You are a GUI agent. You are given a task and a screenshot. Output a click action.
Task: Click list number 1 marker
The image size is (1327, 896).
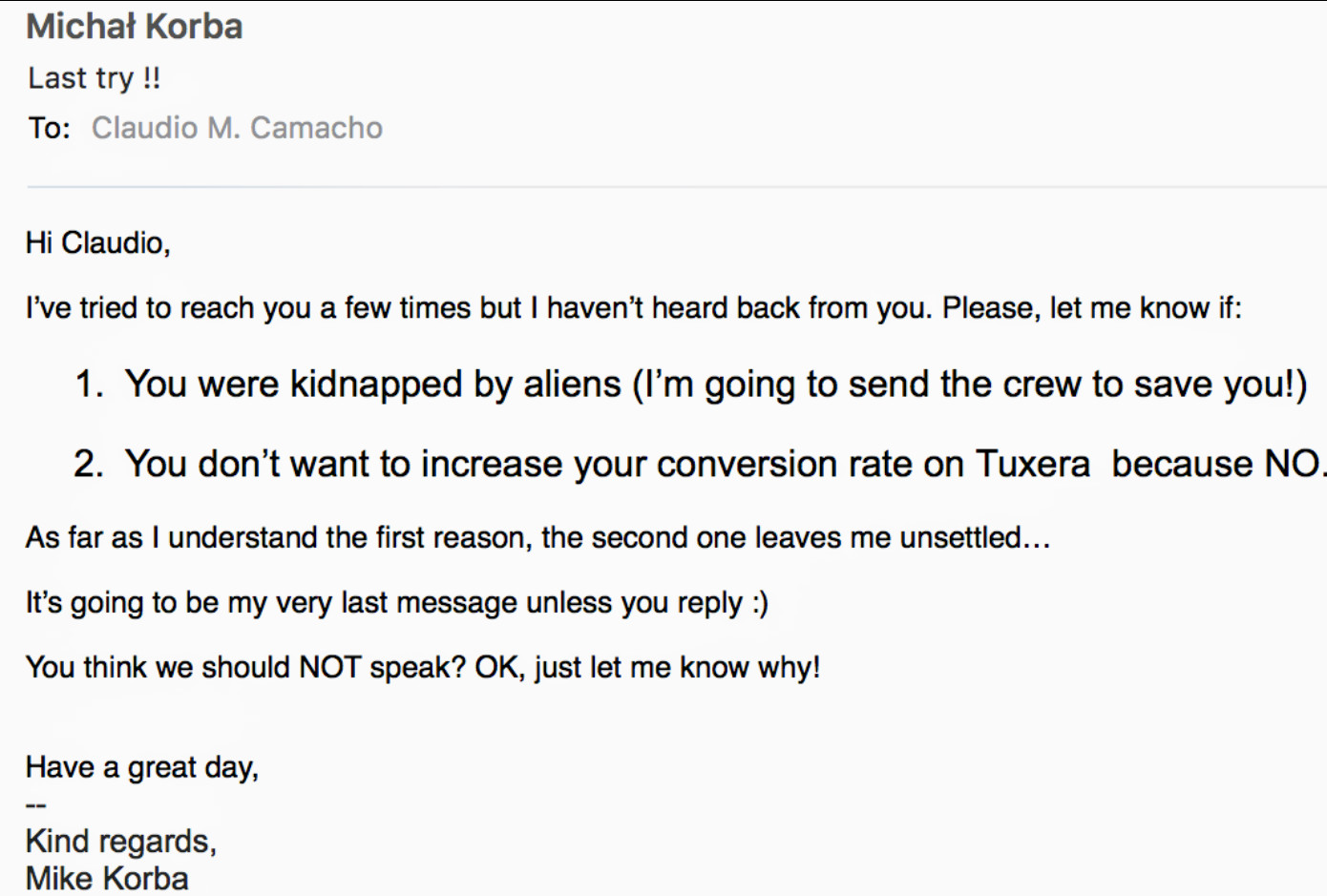89,385
